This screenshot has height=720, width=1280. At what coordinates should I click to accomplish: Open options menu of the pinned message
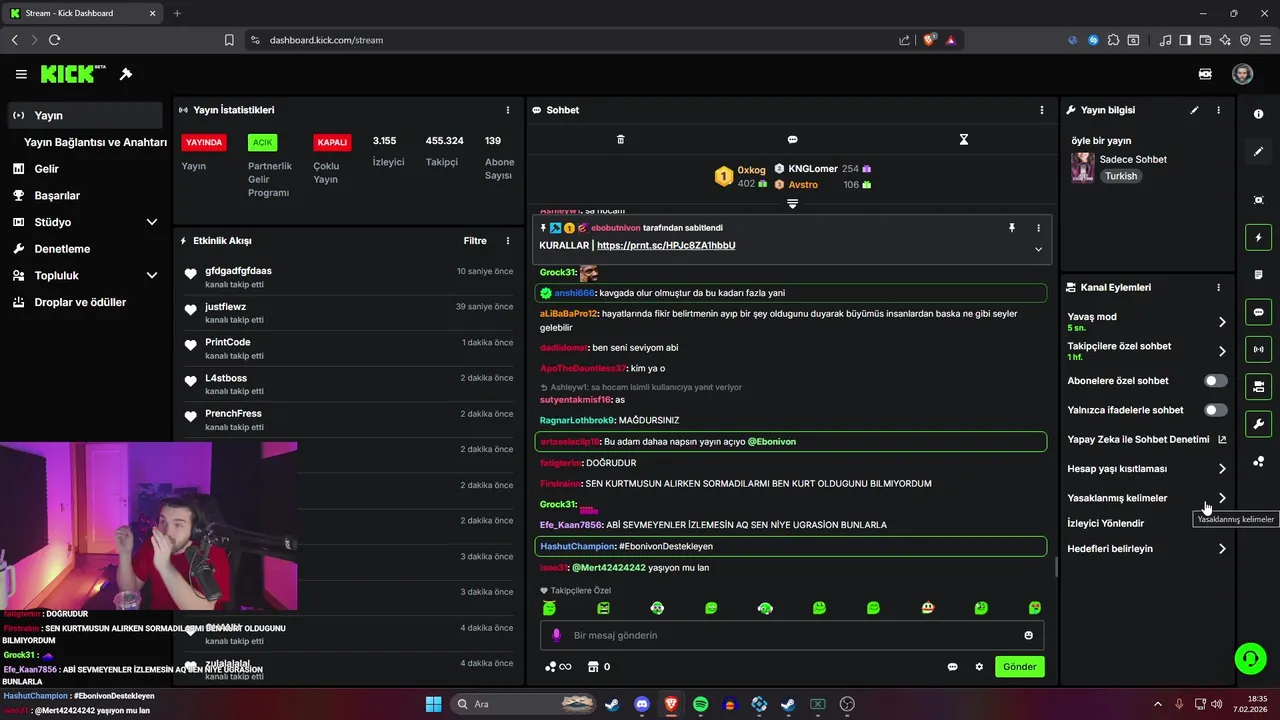1038,228
